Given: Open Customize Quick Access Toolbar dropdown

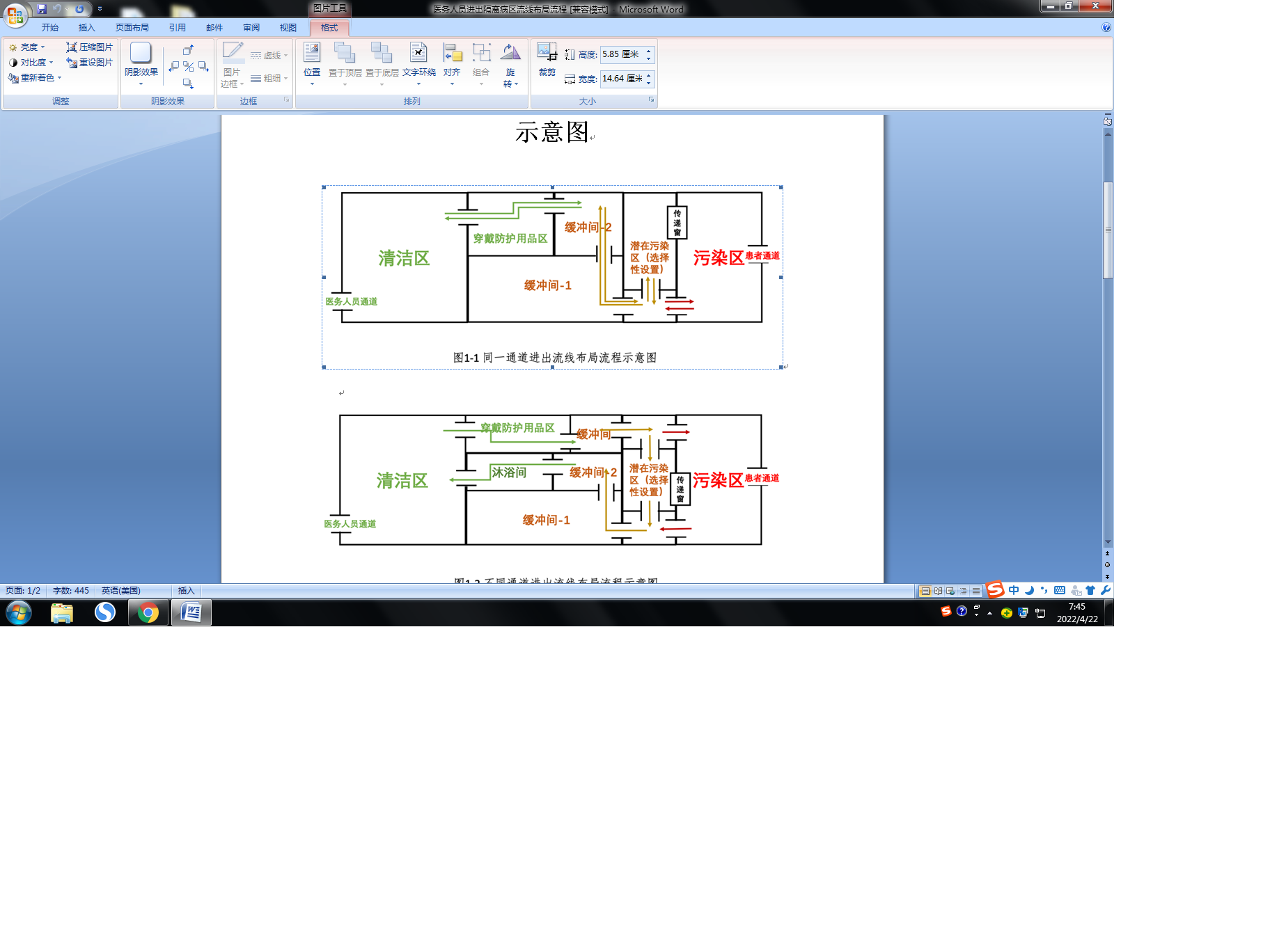Looking at the screenshot, I should [x=100, y=9].
